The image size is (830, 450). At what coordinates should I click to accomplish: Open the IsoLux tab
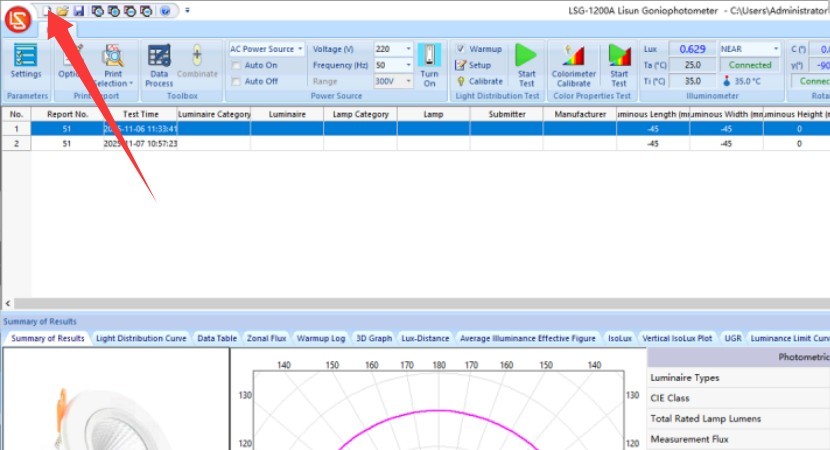click(x=620, y=338)
